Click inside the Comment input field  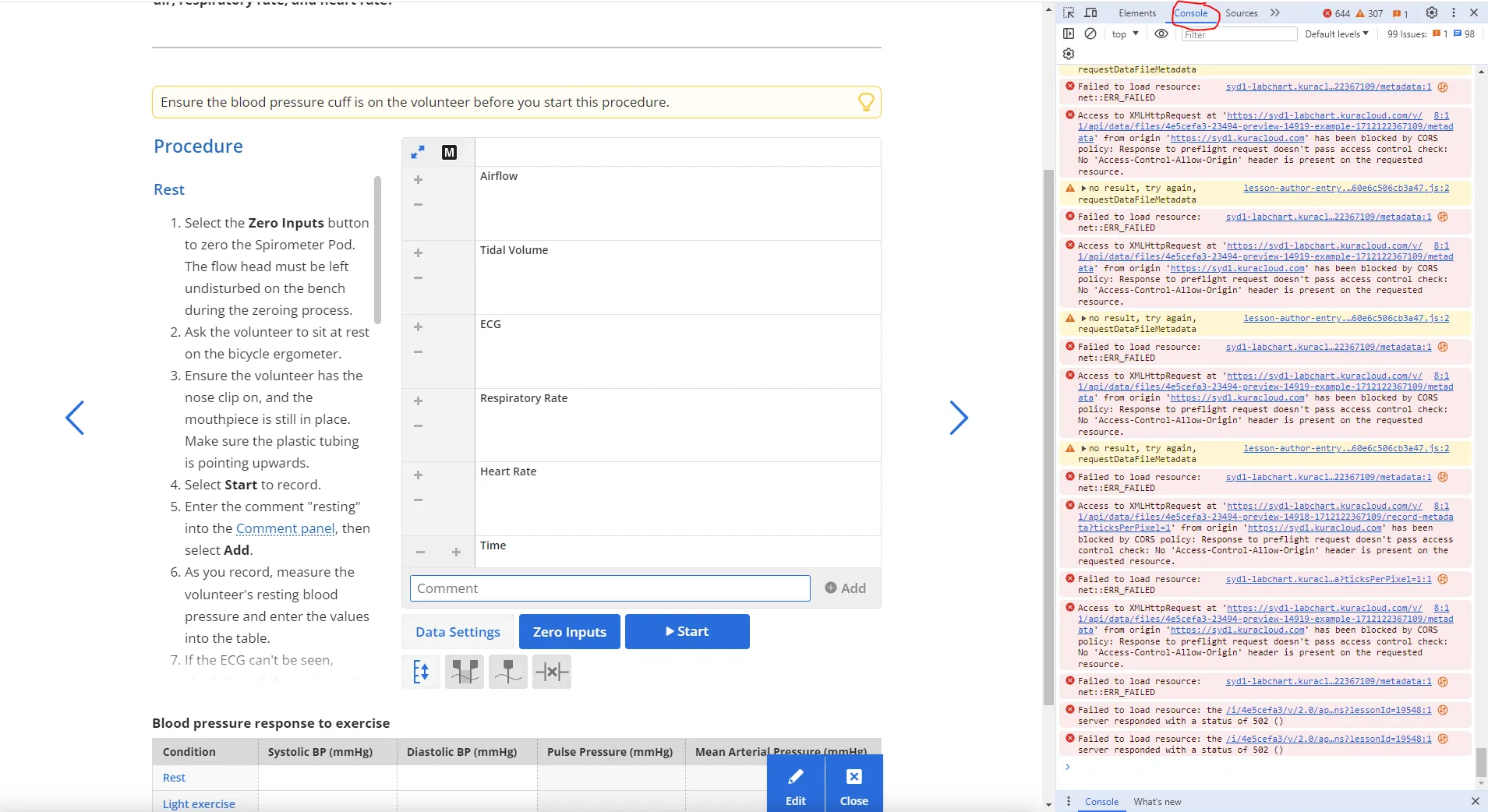click(609, 588)
